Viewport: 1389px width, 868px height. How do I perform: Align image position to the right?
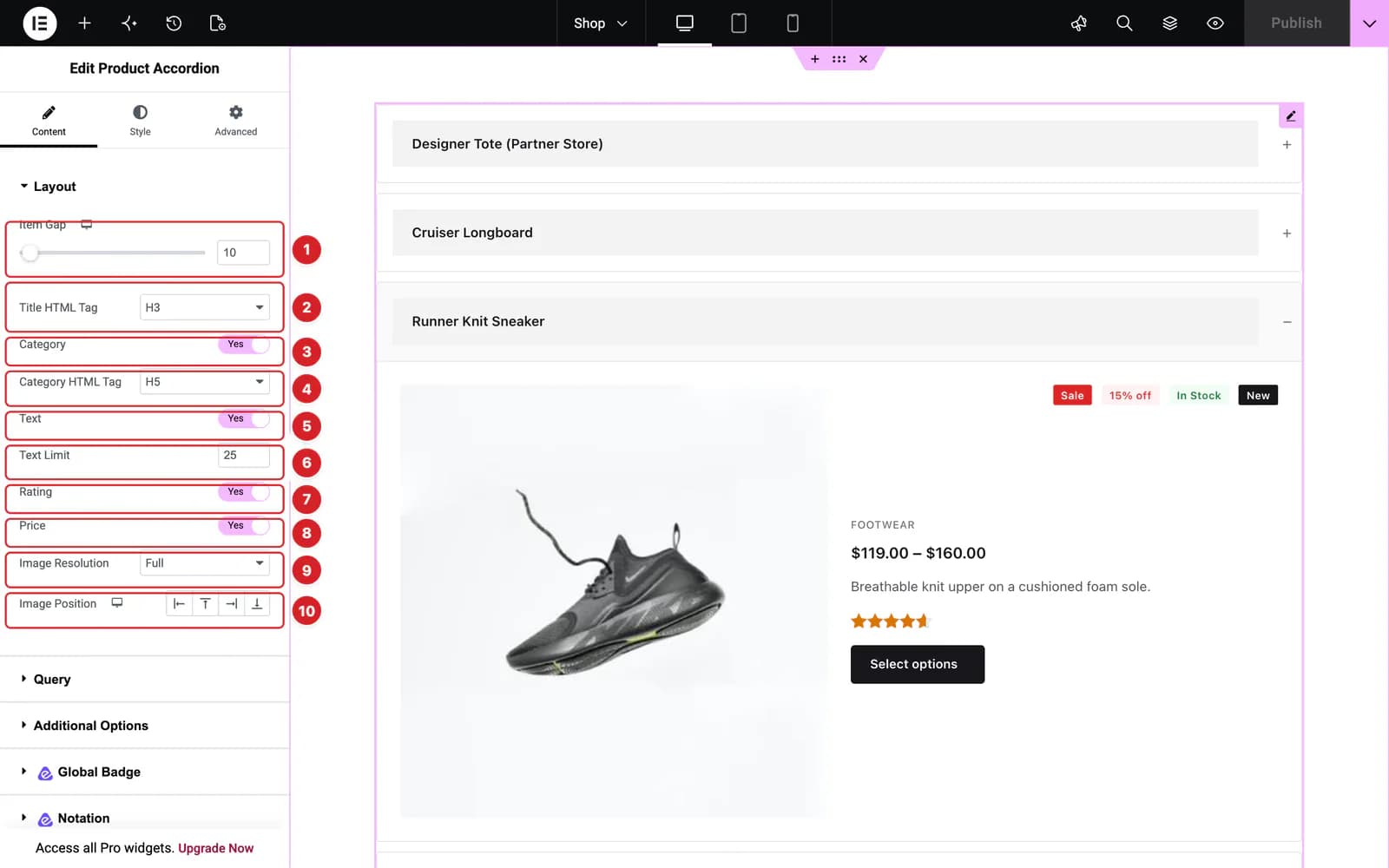231,604
